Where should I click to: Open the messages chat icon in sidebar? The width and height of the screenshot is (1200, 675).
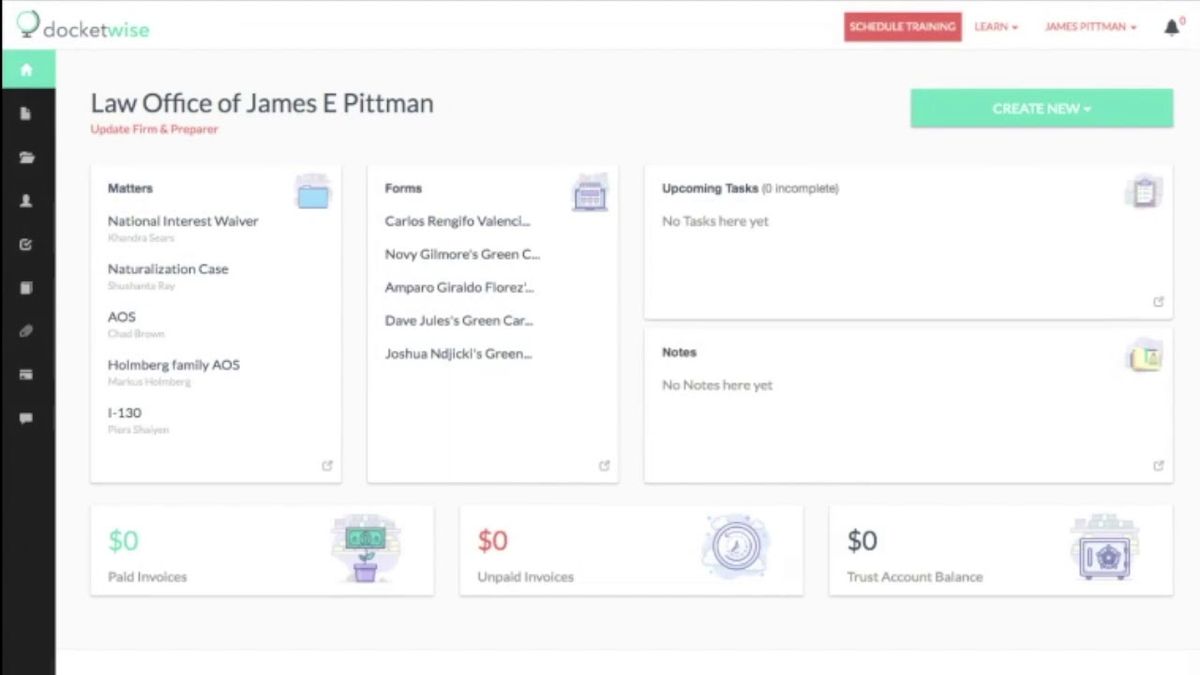click(x=28, y=418)
